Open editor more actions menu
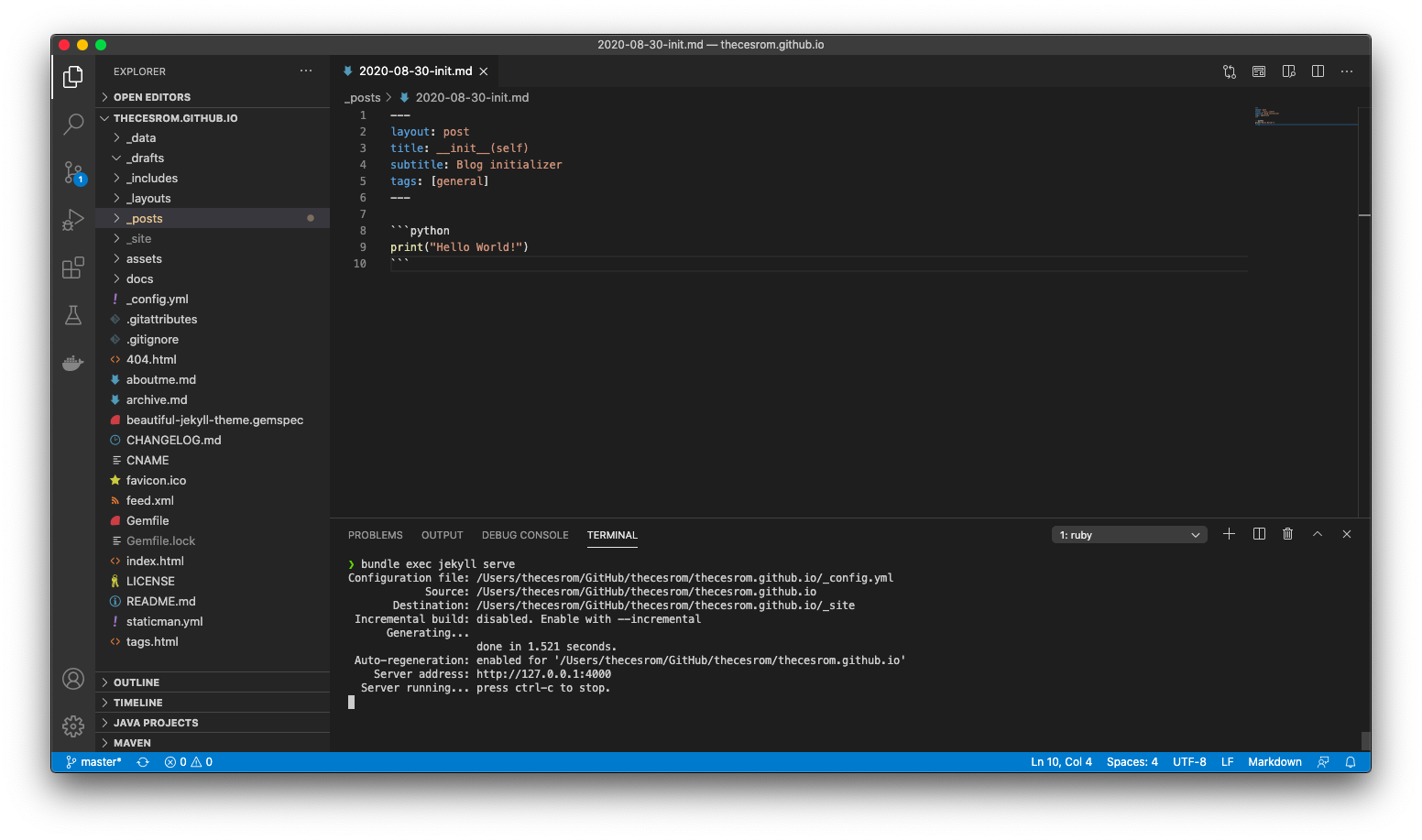The height and width of the screenshot is (840, 1422). (1347, 71)
